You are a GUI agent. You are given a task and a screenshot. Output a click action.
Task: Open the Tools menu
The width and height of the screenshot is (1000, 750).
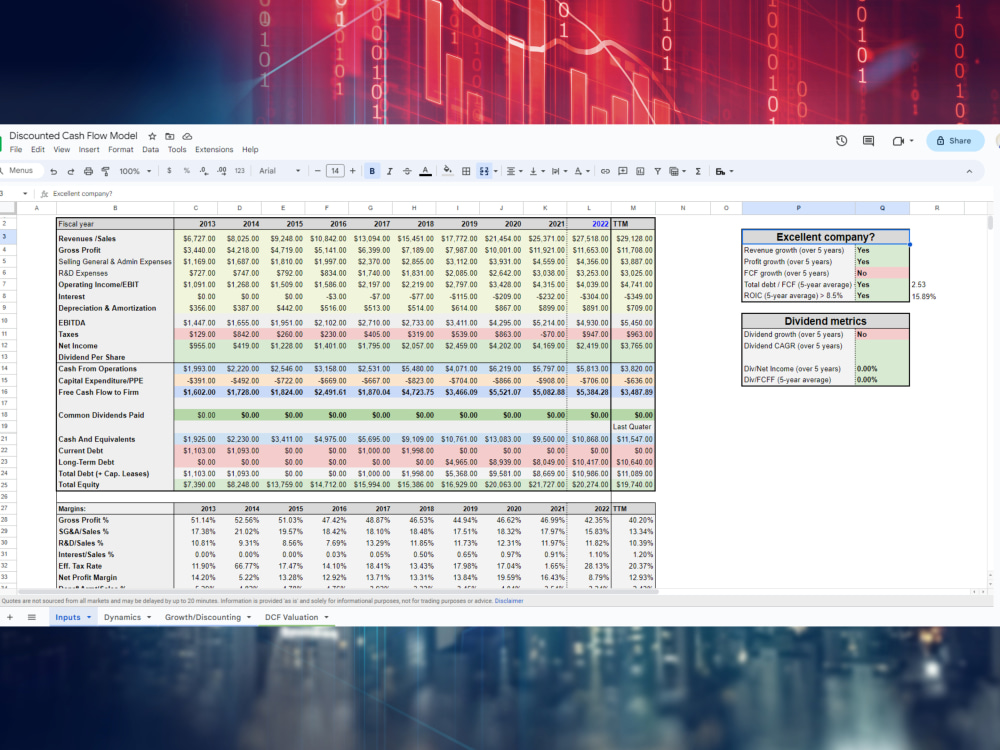(177, 149)
